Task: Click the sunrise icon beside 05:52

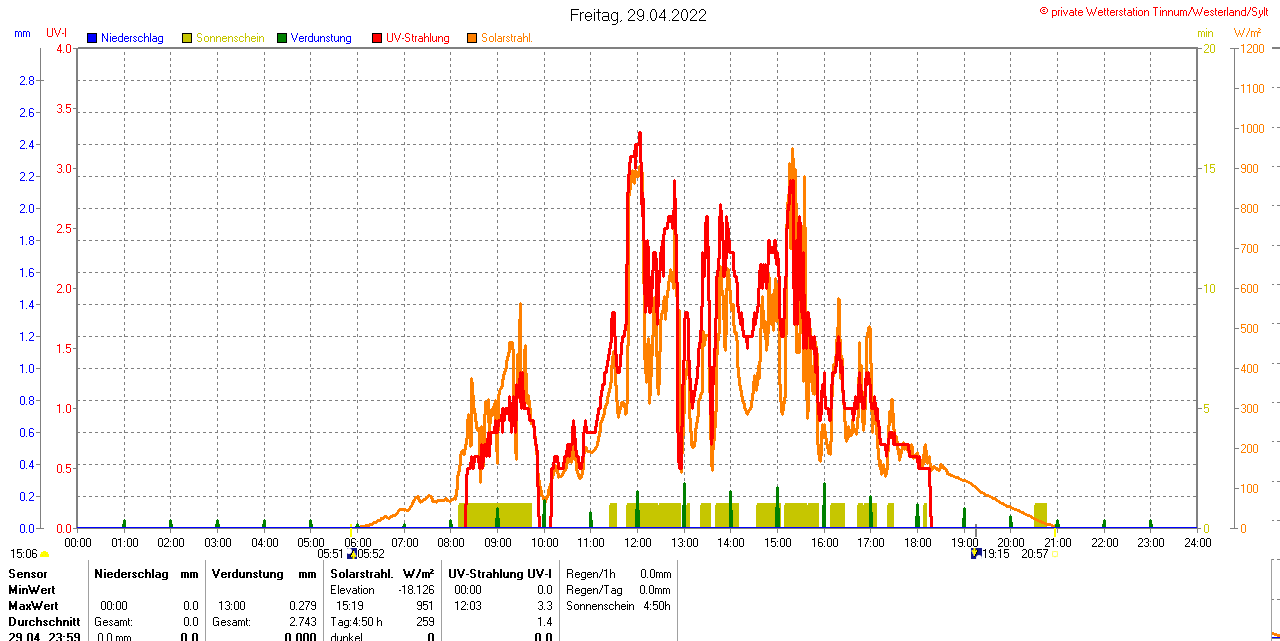Action: (x=351, y=553)
